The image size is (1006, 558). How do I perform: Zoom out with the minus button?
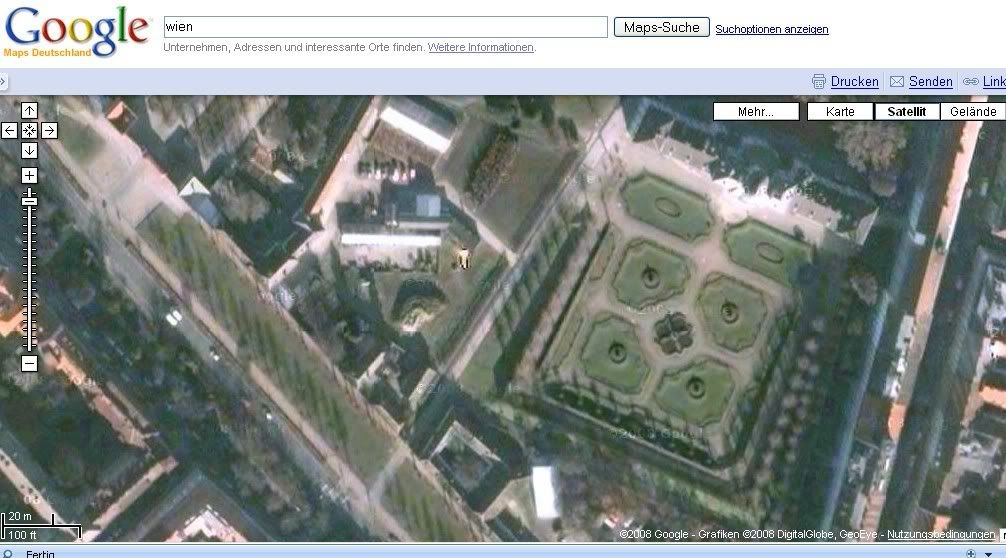[30, 364]
